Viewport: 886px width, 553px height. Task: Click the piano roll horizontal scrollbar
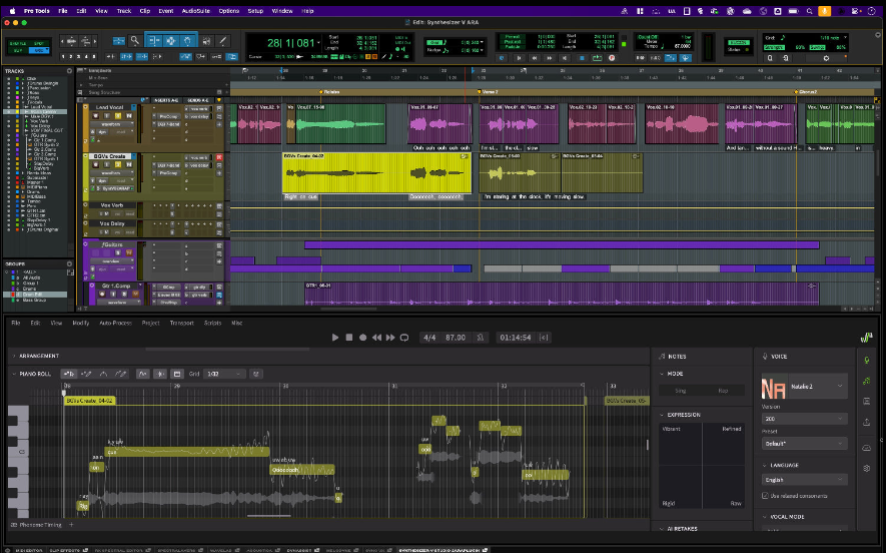click(269, 515)
